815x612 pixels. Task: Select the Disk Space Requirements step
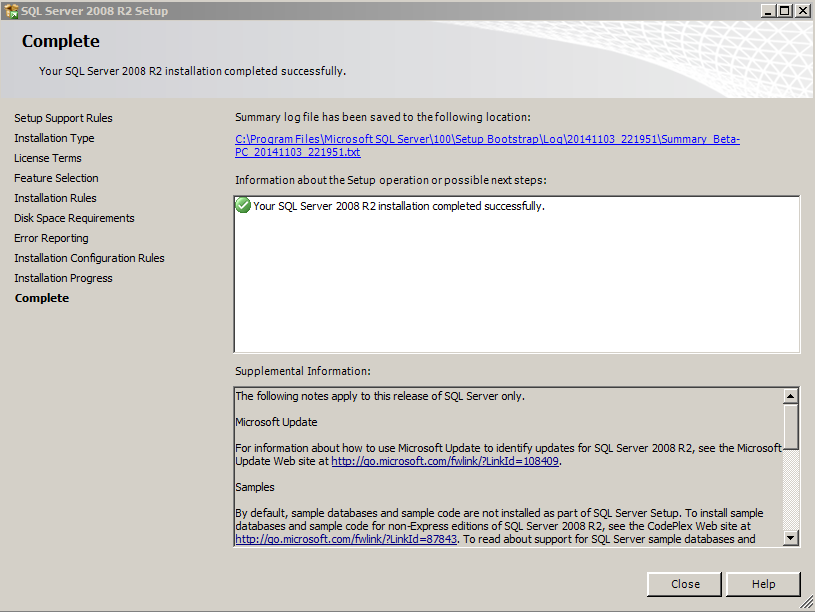pyautogui.click(x=74, y=218)
